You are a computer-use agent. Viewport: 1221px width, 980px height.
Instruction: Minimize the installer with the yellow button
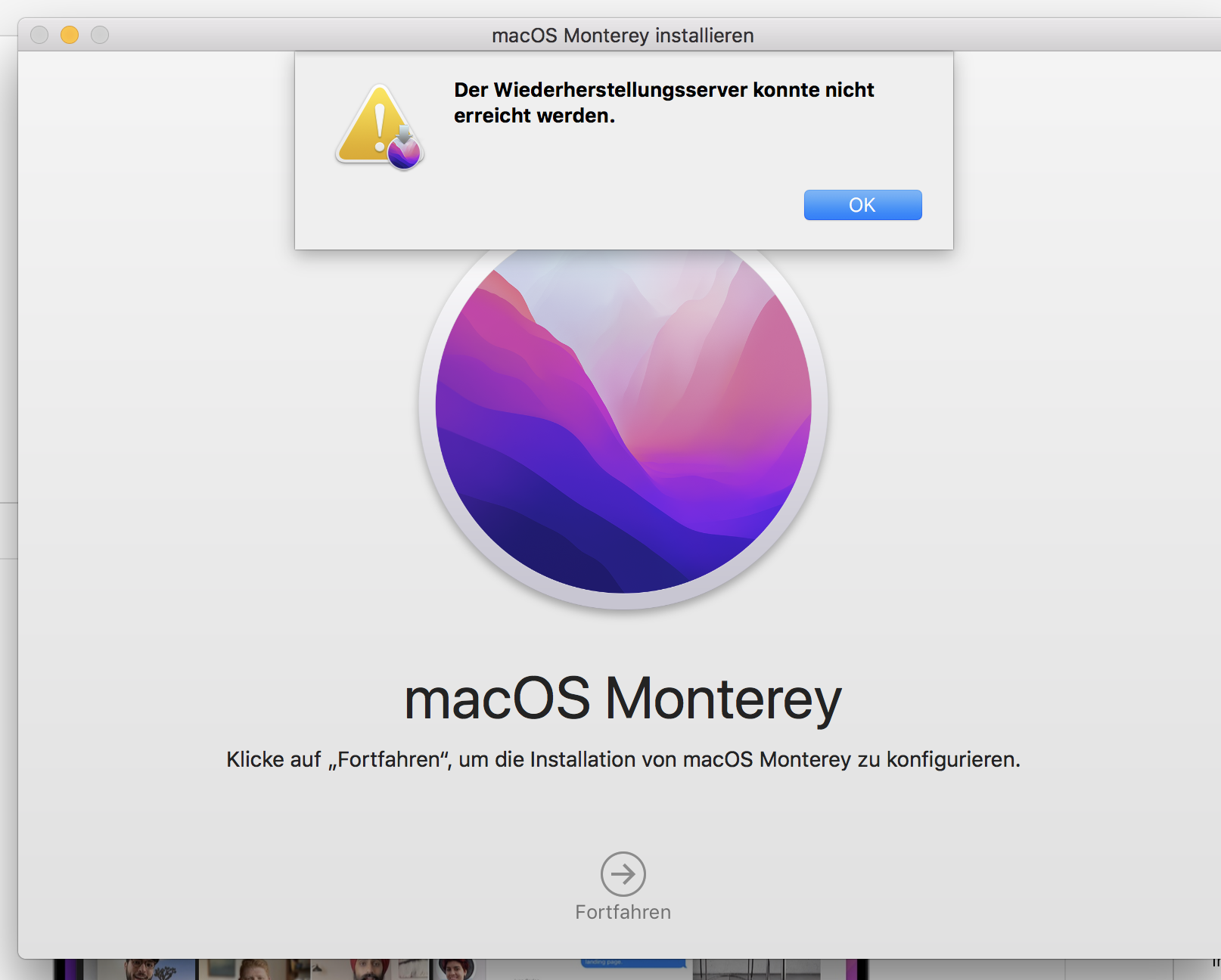click(70, 35)
